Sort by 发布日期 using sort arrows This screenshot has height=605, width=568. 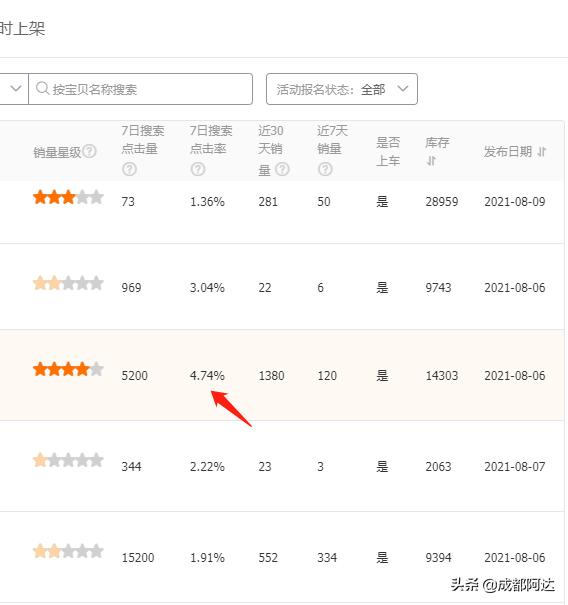(541, 152)
